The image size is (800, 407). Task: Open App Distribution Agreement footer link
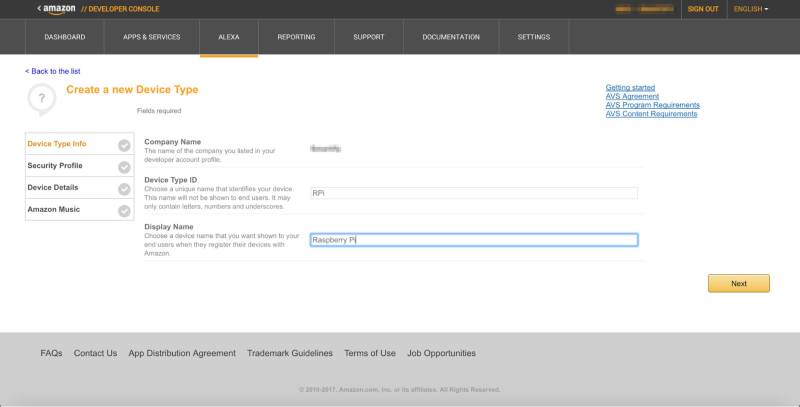click(x=182, y=353)
